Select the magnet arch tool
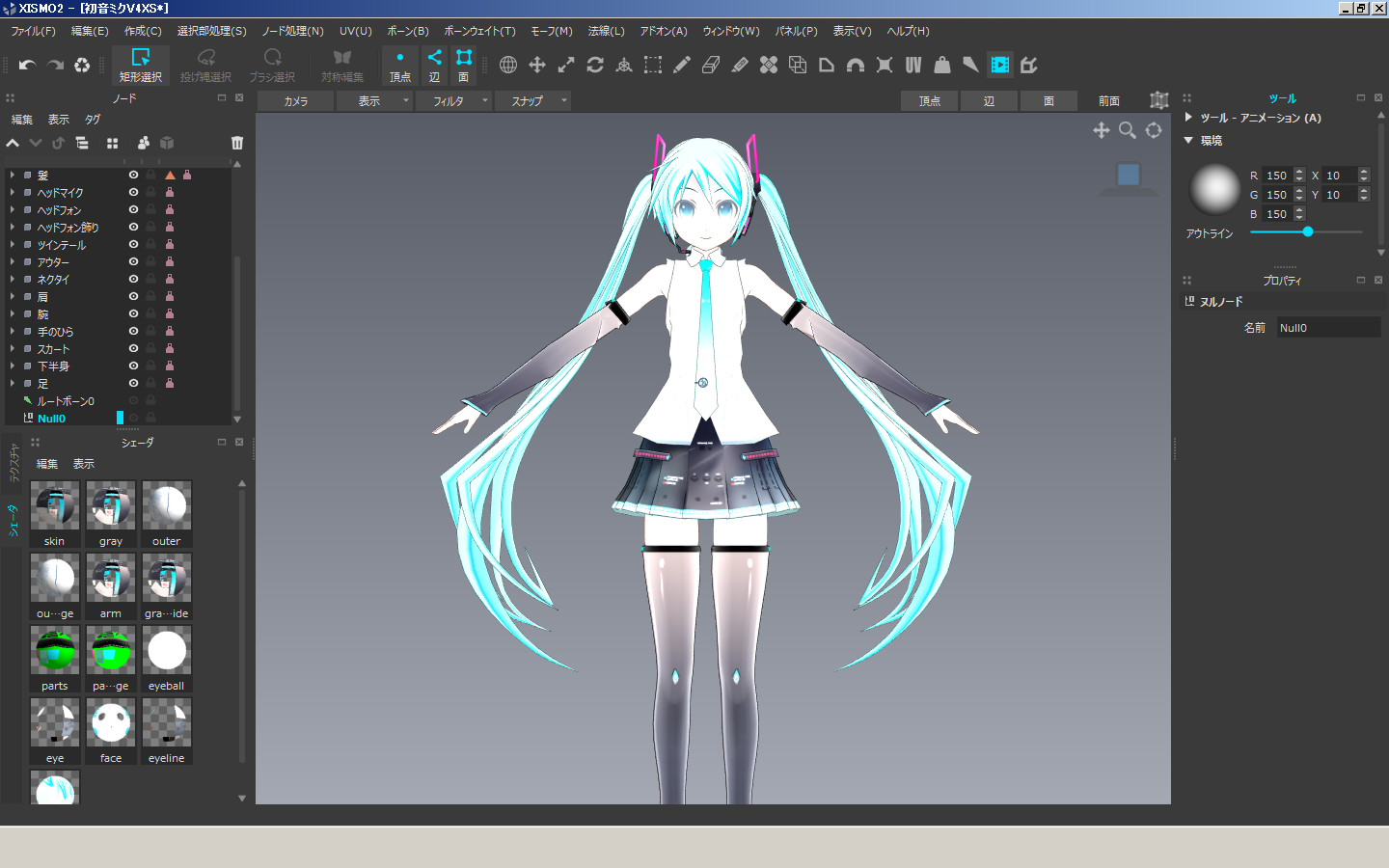 (856, 65)
